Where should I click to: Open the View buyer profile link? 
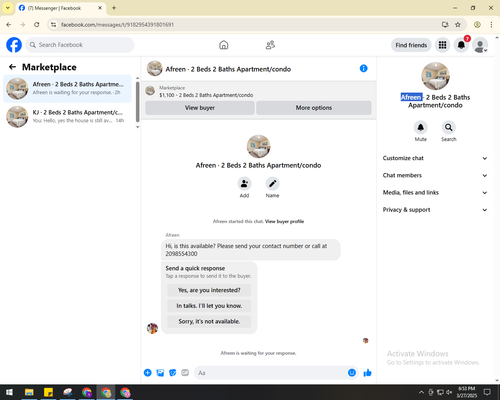(284, 221)
